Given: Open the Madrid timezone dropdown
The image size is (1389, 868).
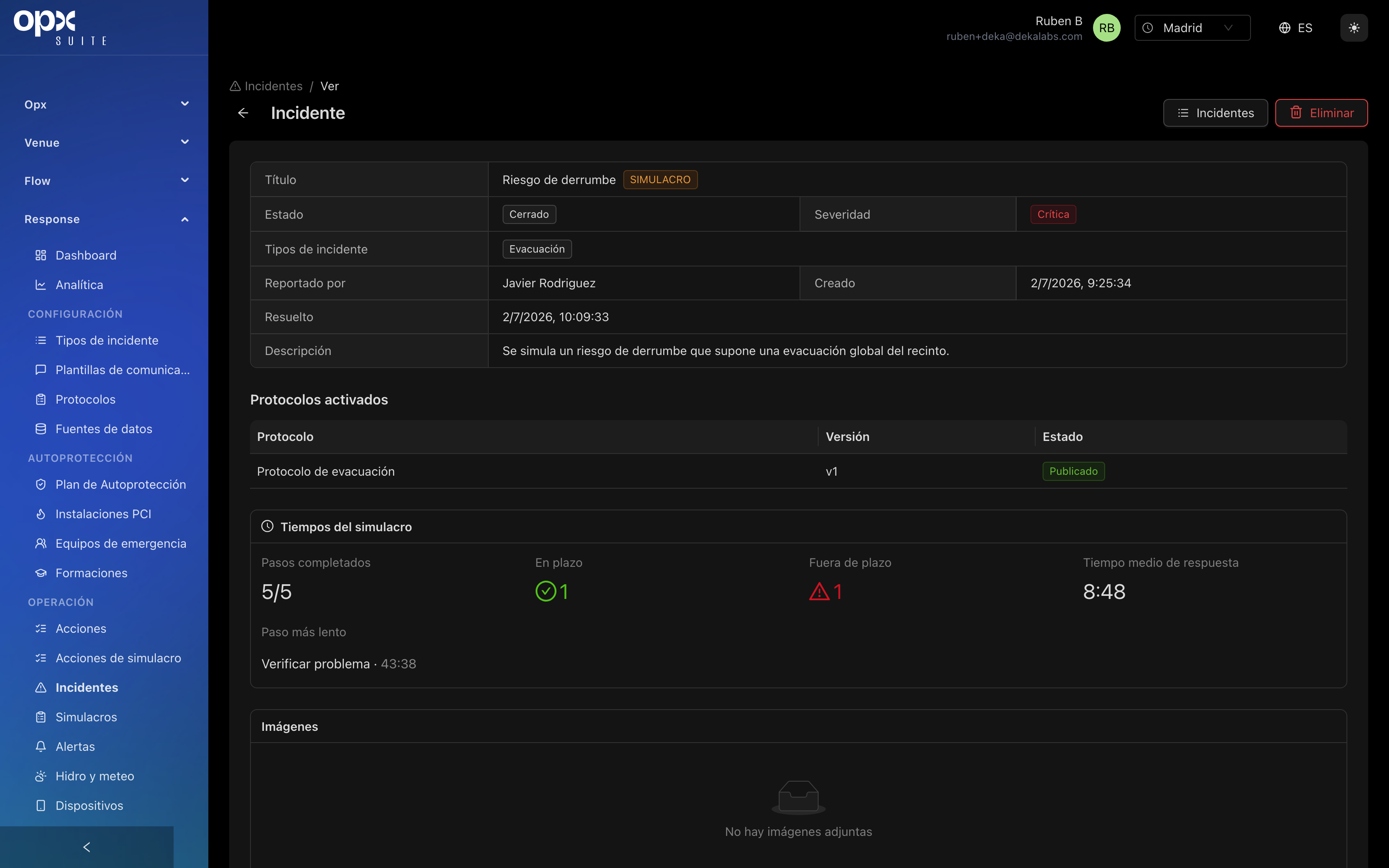Looking at the screenshot, I should tap(1192, 28).
